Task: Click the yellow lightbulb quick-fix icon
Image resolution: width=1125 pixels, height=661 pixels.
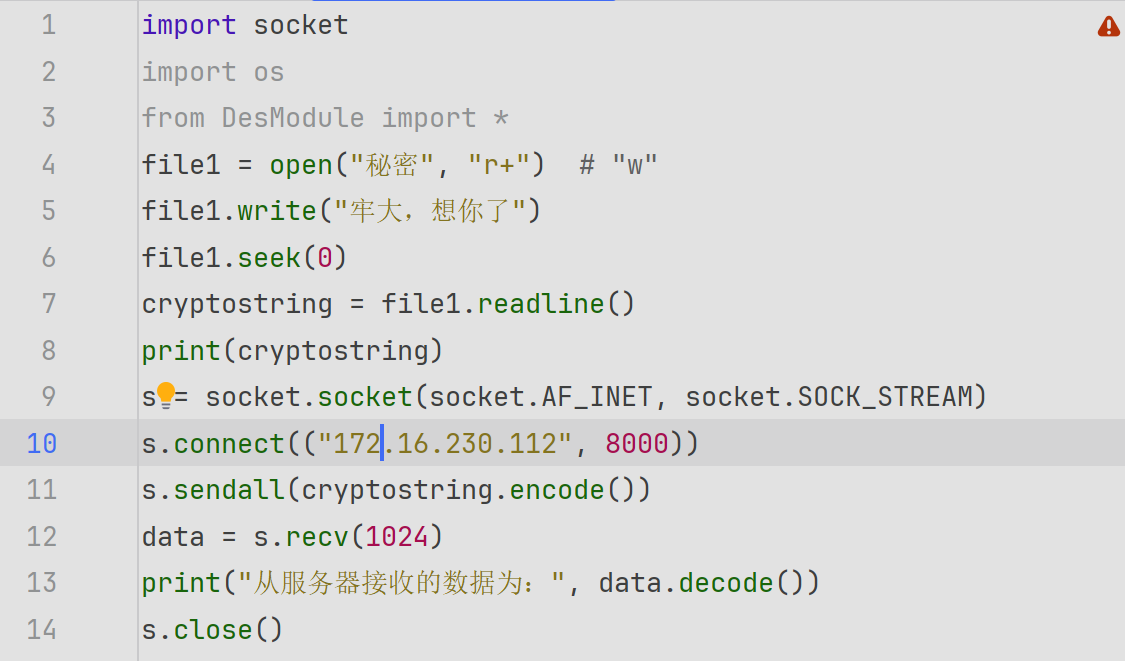Action: (x=165, y=396)
